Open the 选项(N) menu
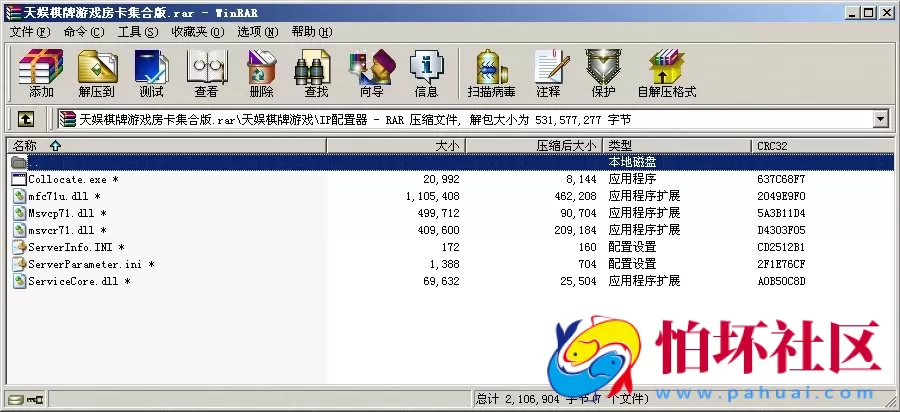900x412 pixels. pos(258,32)
